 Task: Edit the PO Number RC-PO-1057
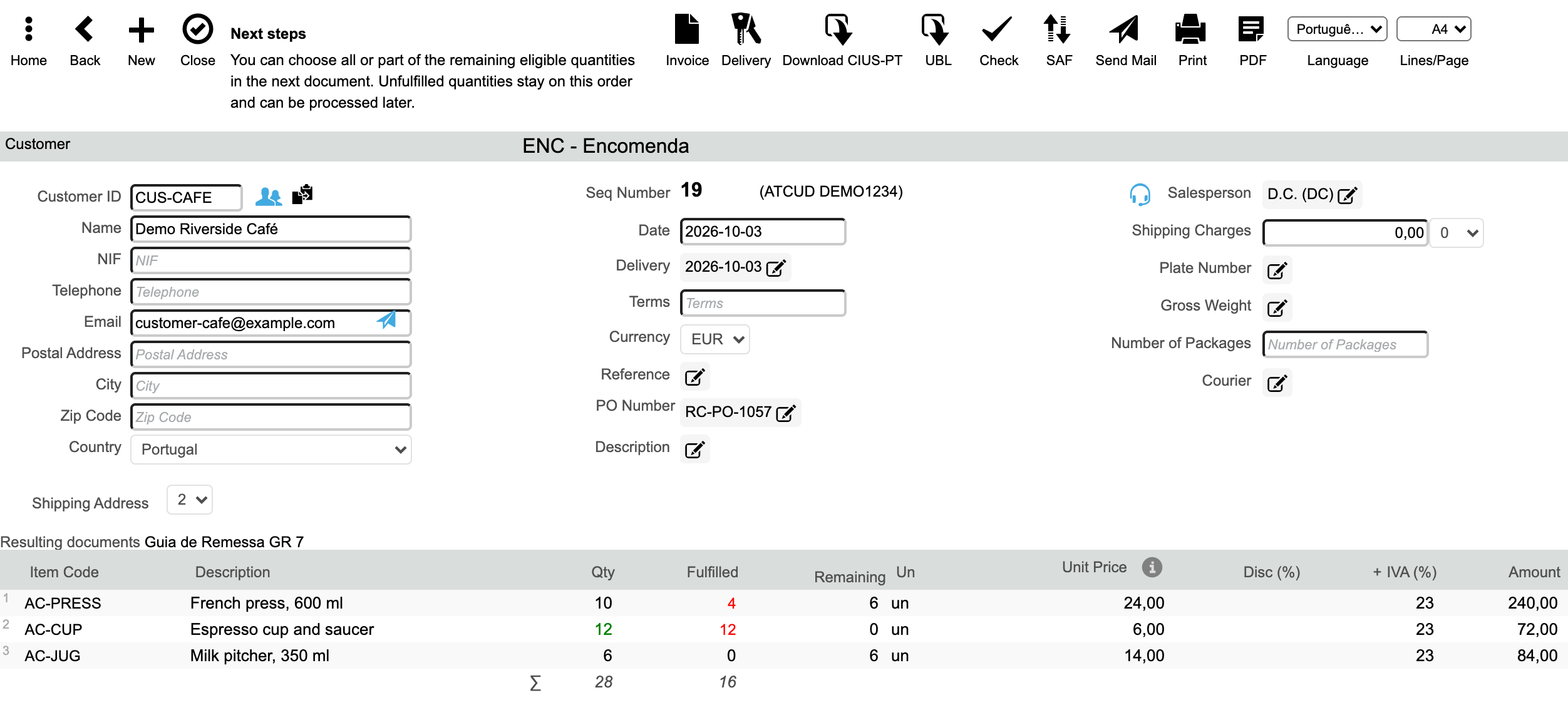pyautogui.click(x=785, y=413)
